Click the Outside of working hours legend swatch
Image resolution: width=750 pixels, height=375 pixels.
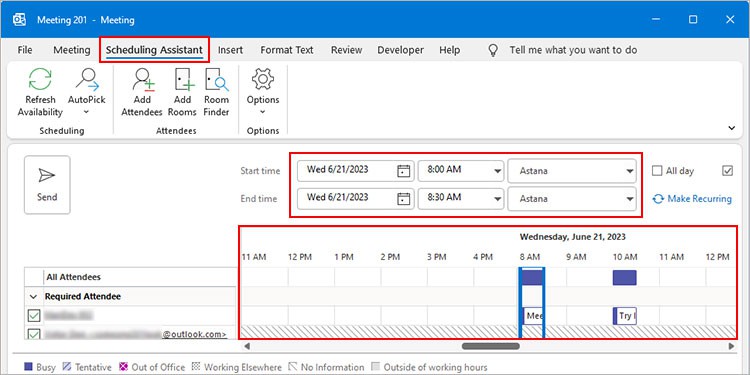tap(376, 367)
